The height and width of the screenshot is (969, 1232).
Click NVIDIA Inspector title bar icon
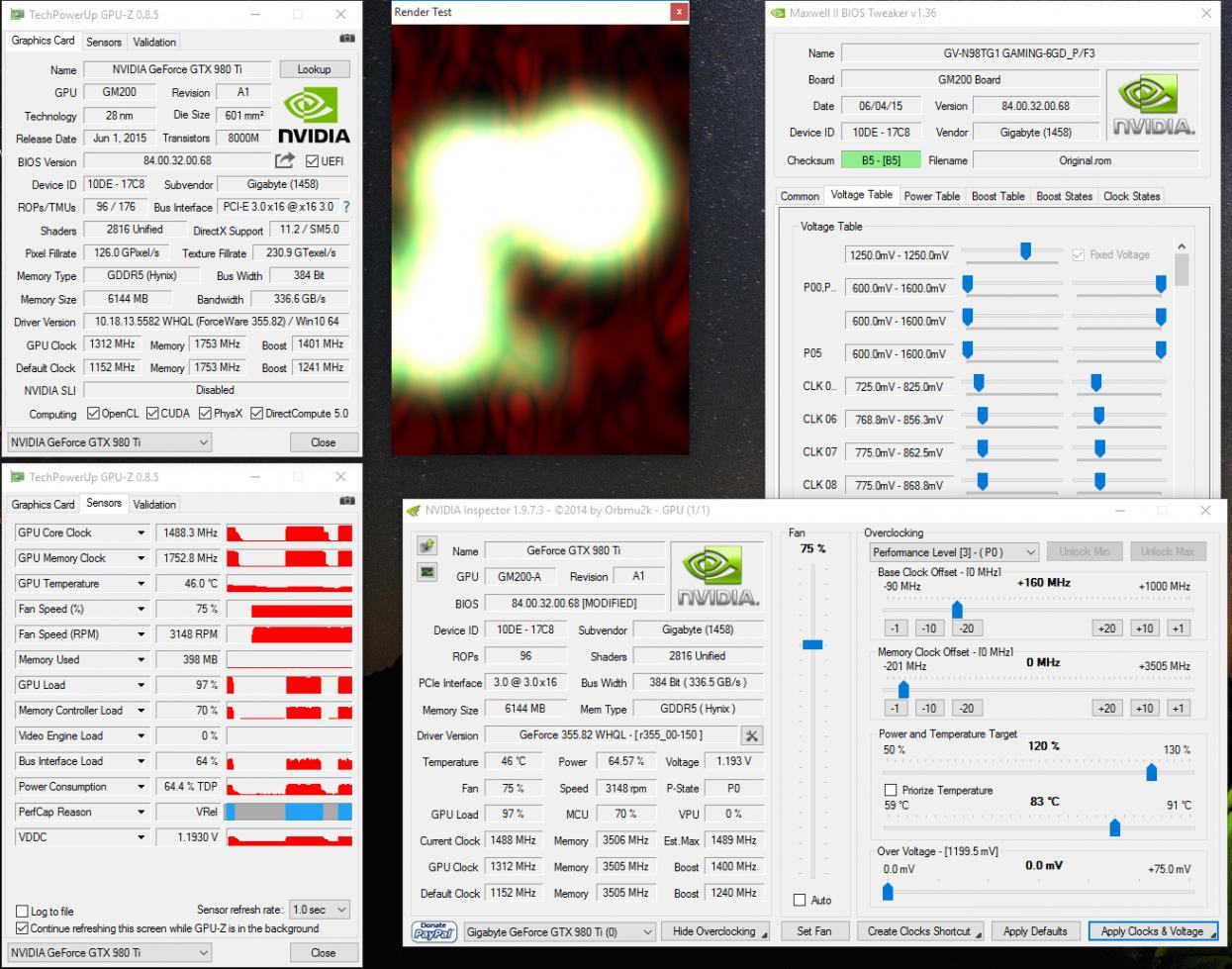pos(414,511)
